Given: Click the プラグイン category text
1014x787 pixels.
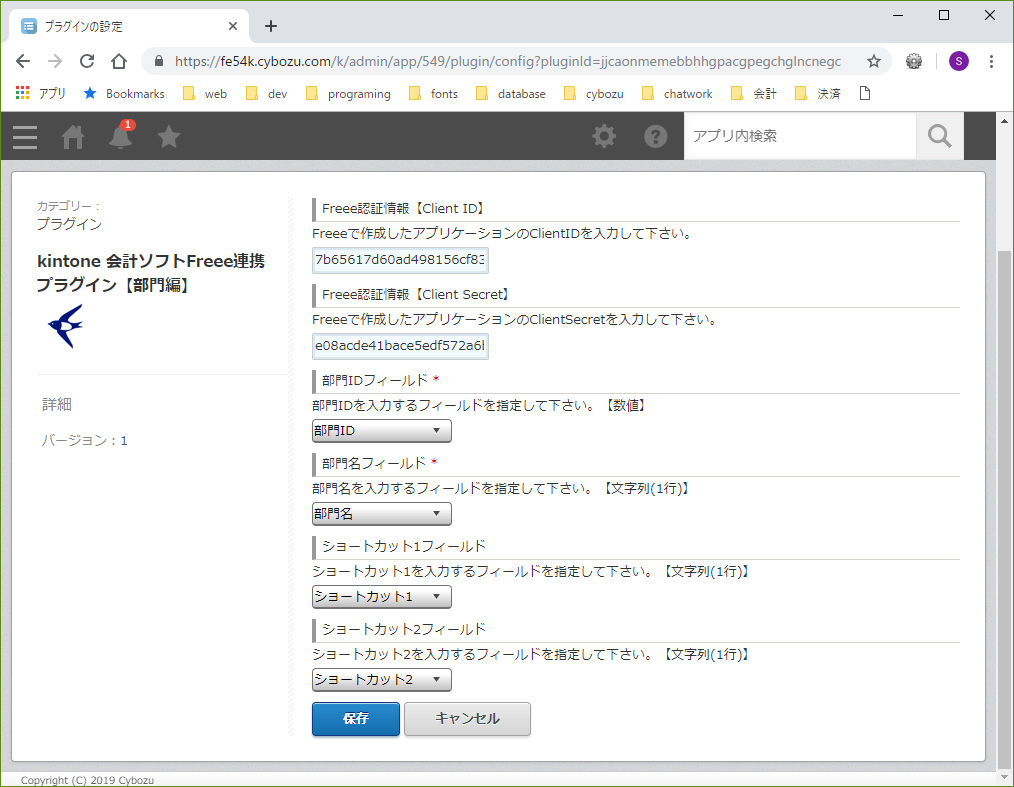Looking at the screenshot, I should click(69, 224).
